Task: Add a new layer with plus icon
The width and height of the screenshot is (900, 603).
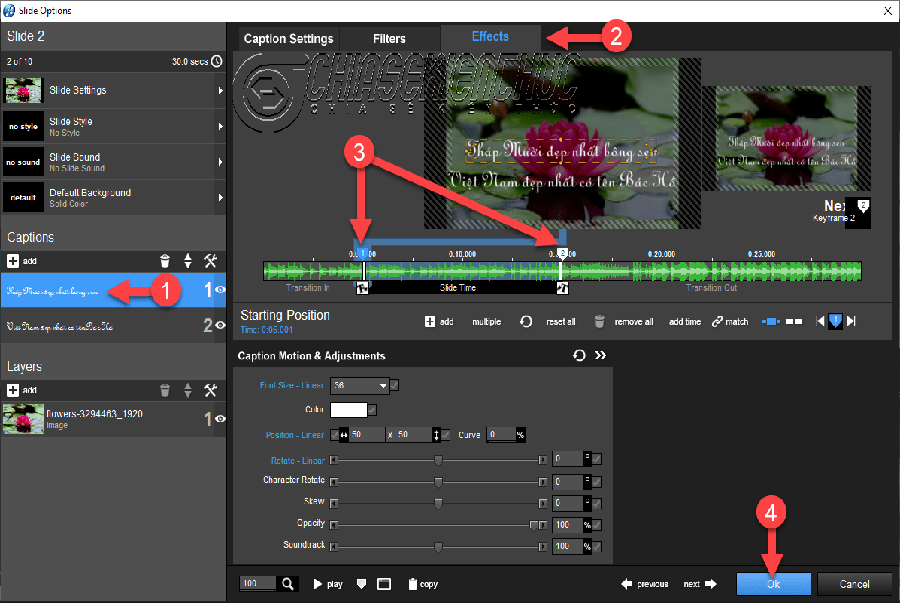Action: click(x=13, y=390)
